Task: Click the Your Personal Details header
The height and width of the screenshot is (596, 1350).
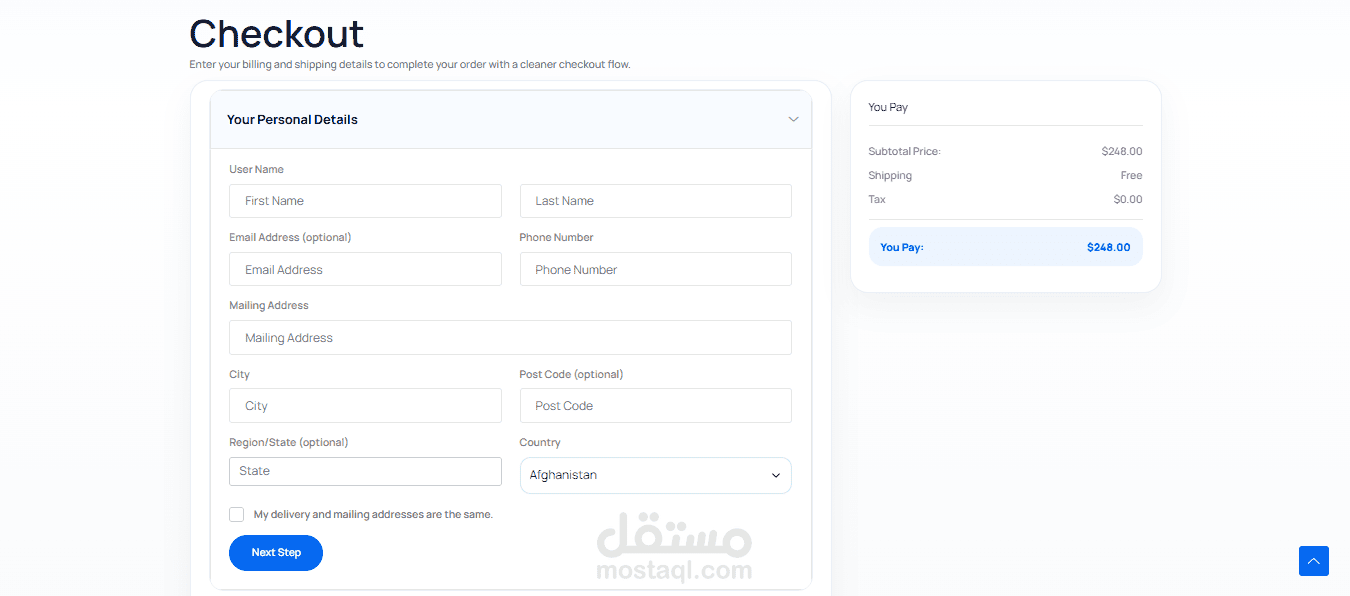Action: tap(292, 119)
